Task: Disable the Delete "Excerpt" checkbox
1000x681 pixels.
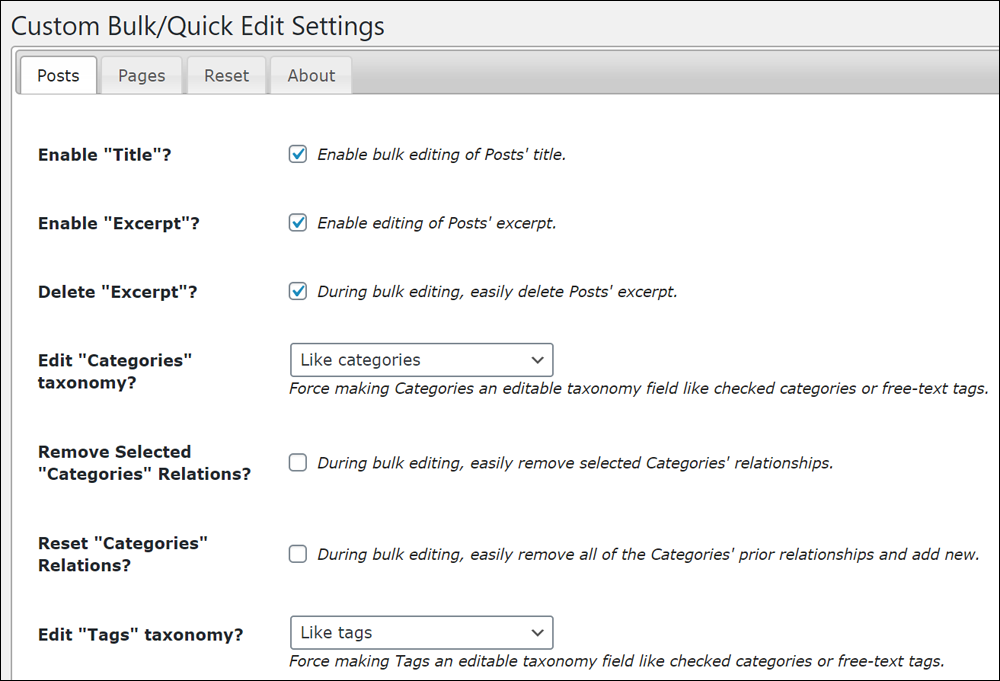Action: pos(298,291)
